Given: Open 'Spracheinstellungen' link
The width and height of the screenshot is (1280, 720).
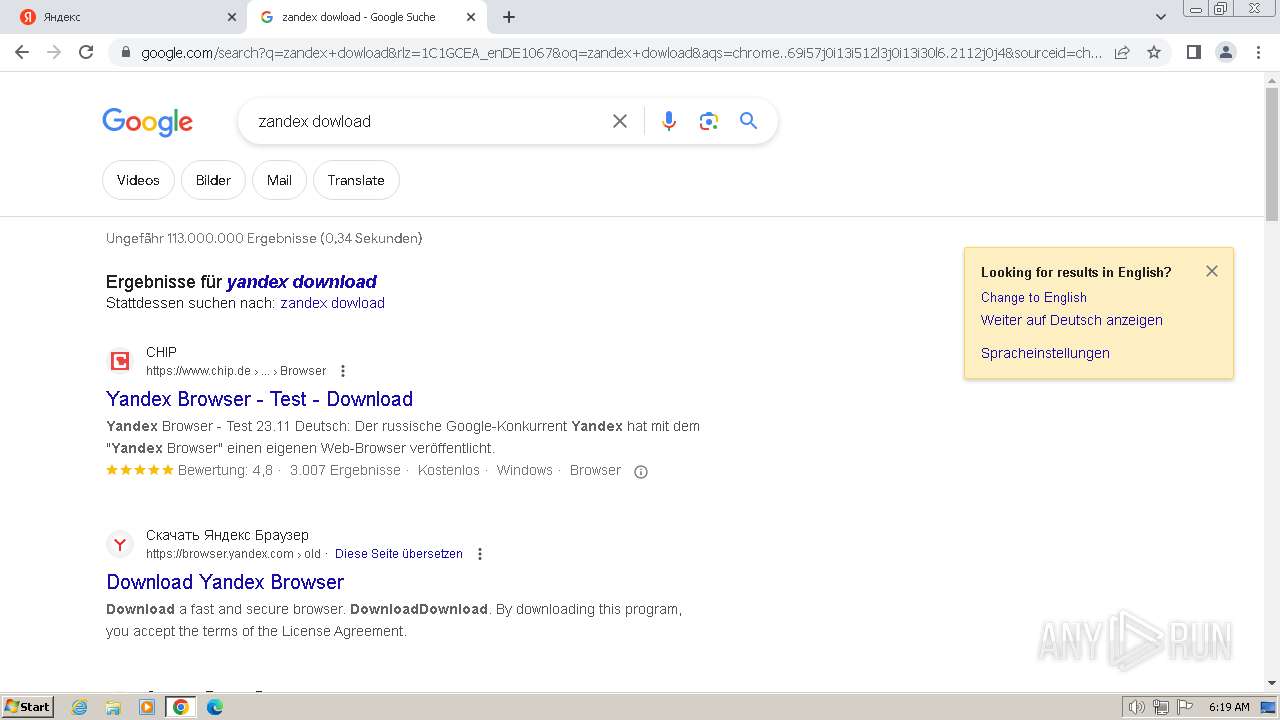Looking at the screenshot, I should coord(1045,353).
